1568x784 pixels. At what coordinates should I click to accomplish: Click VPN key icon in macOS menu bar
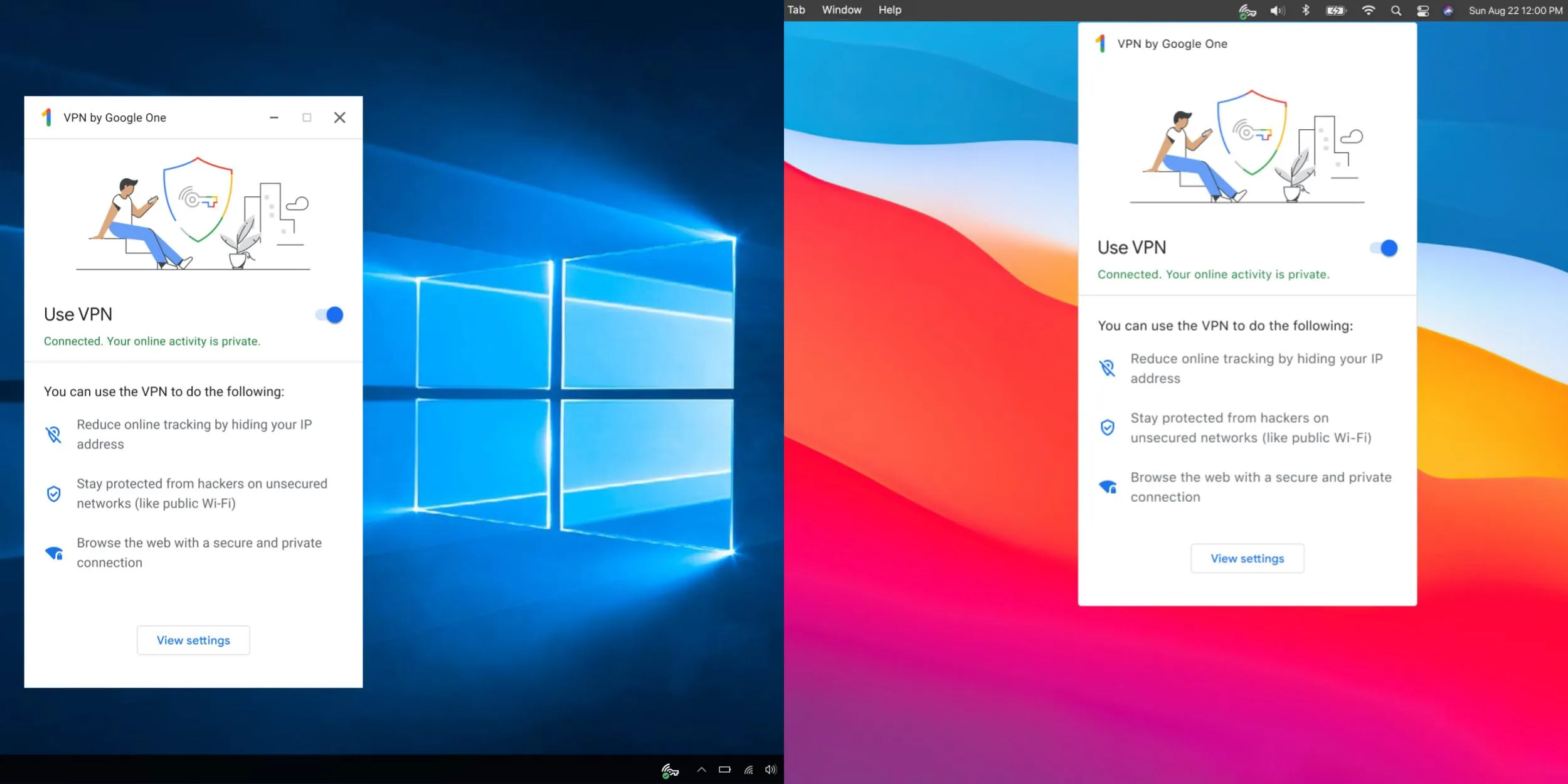1247,11
